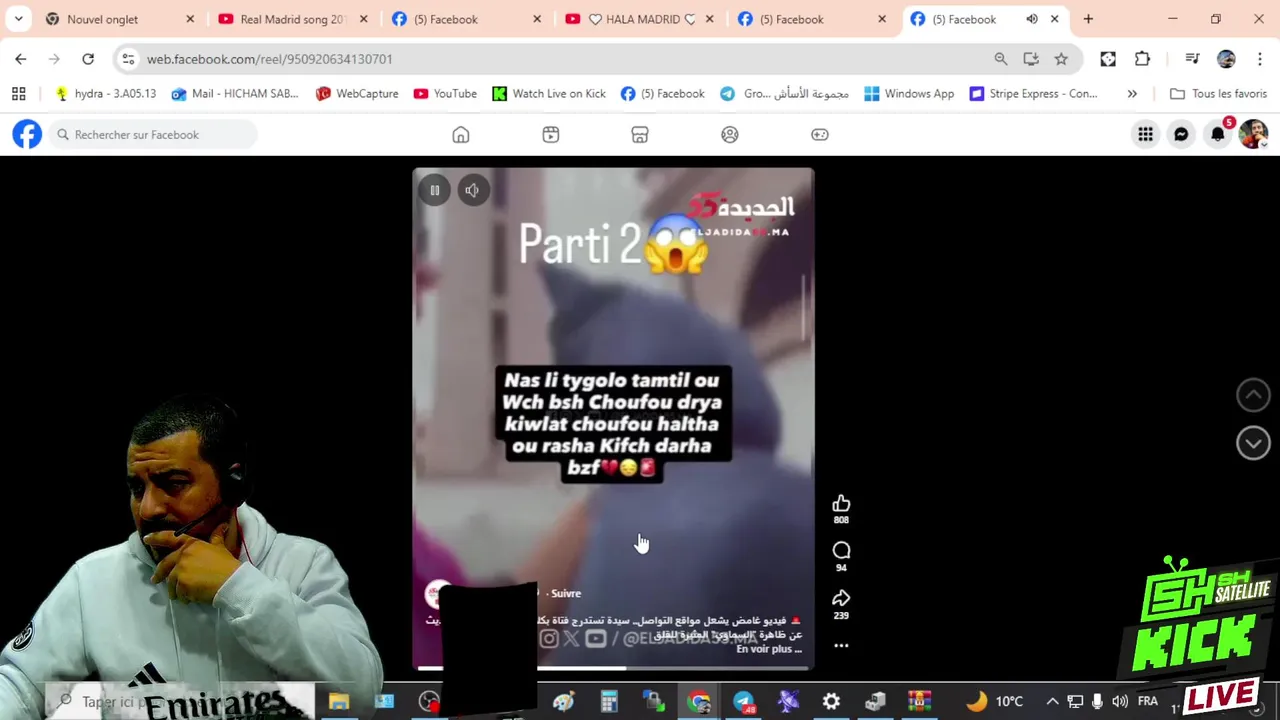The height and width of the screenshot is (720, 1280).
Task: Open Windows App bookmark
Action: click(909, 93)
